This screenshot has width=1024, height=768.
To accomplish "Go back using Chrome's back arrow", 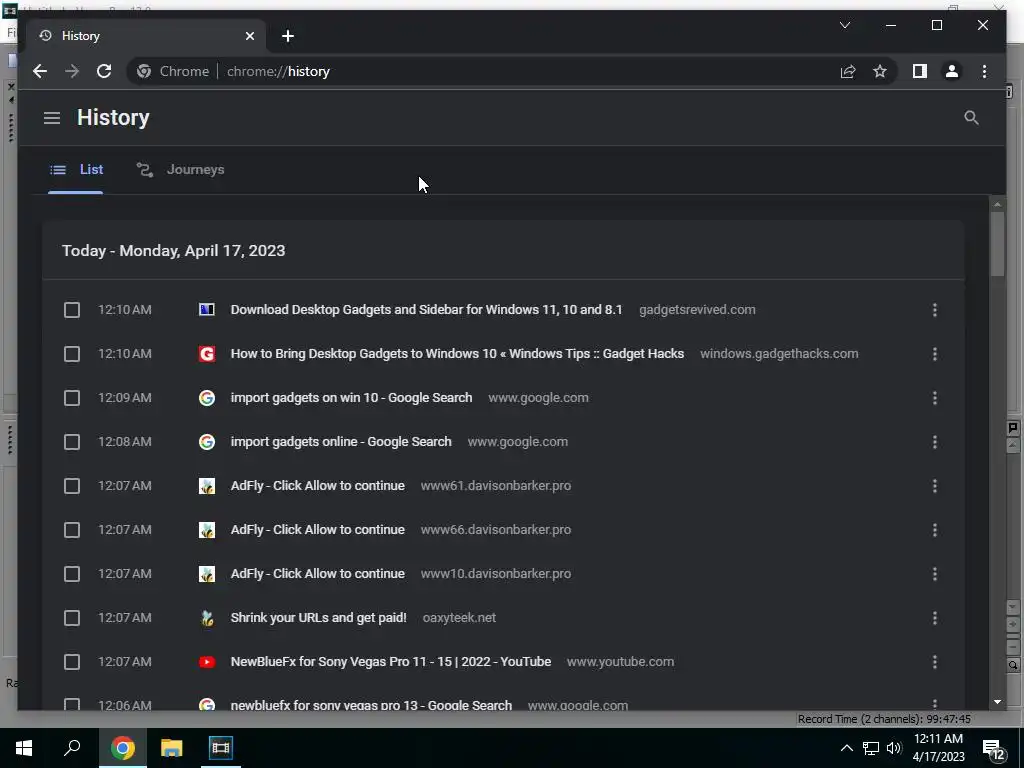I will [x=40, y=71].
